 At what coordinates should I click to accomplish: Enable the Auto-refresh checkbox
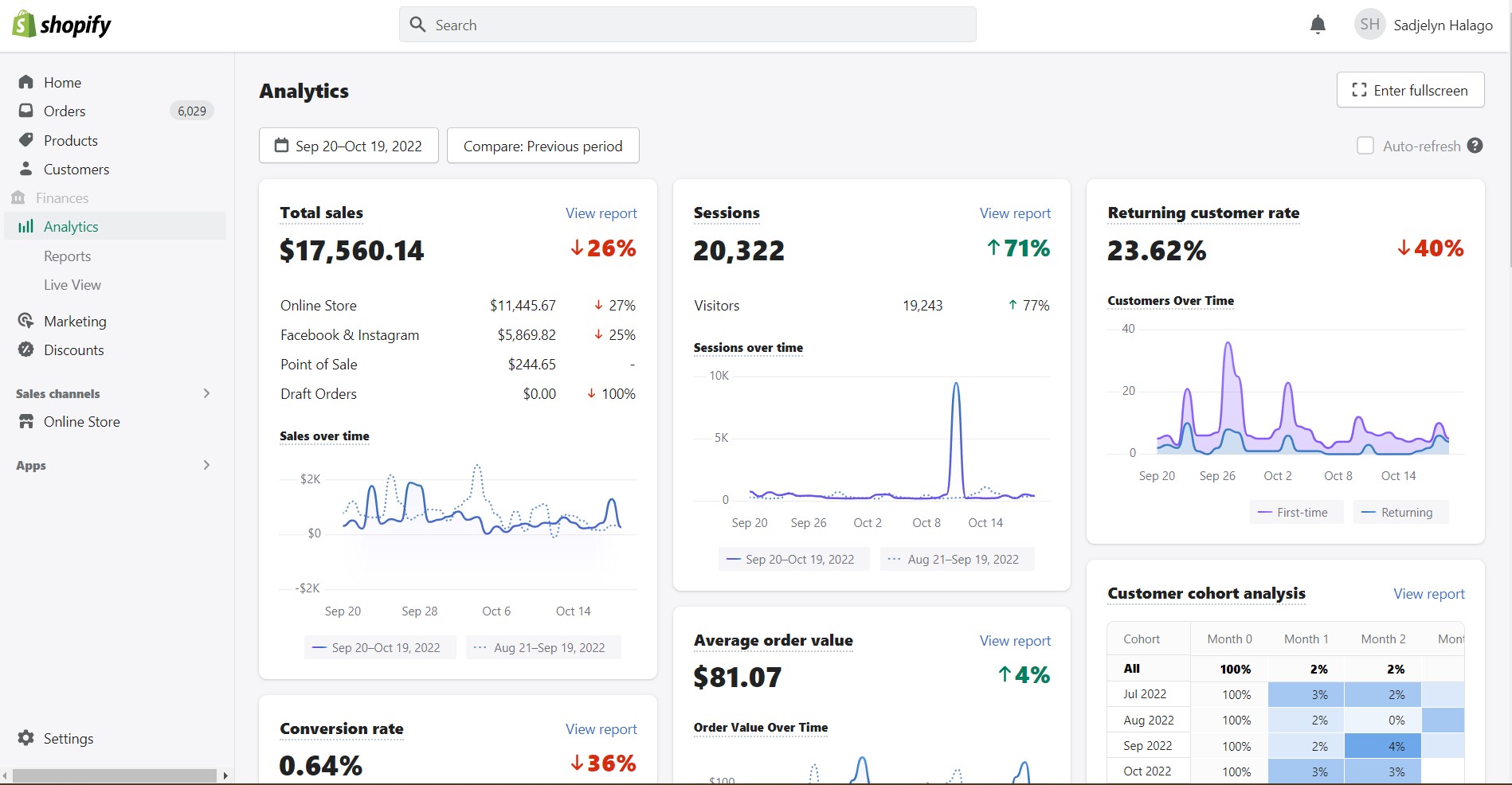click(1365, 146)
